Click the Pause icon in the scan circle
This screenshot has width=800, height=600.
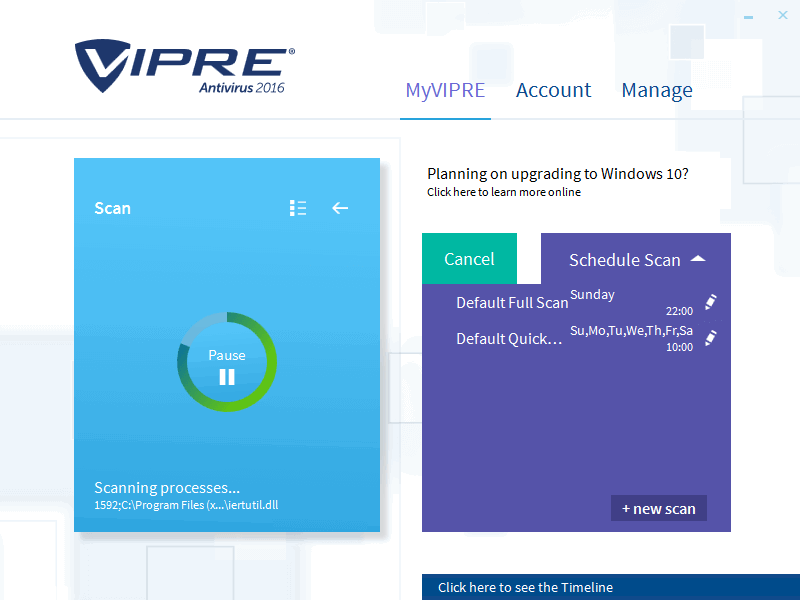226,376
